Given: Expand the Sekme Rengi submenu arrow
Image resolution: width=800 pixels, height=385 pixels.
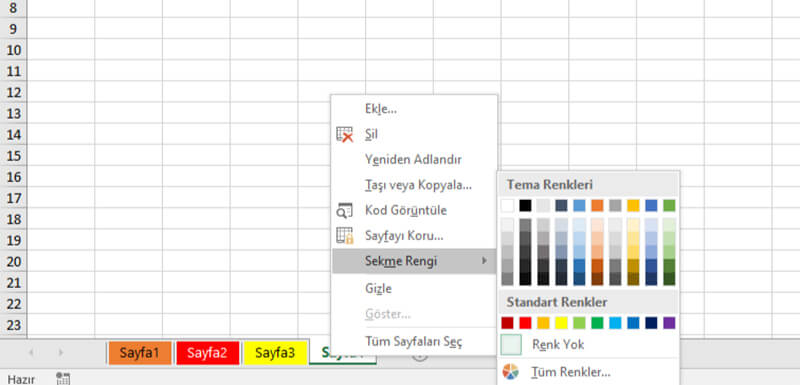Looking at the screenshot, I should click(484, 261).
